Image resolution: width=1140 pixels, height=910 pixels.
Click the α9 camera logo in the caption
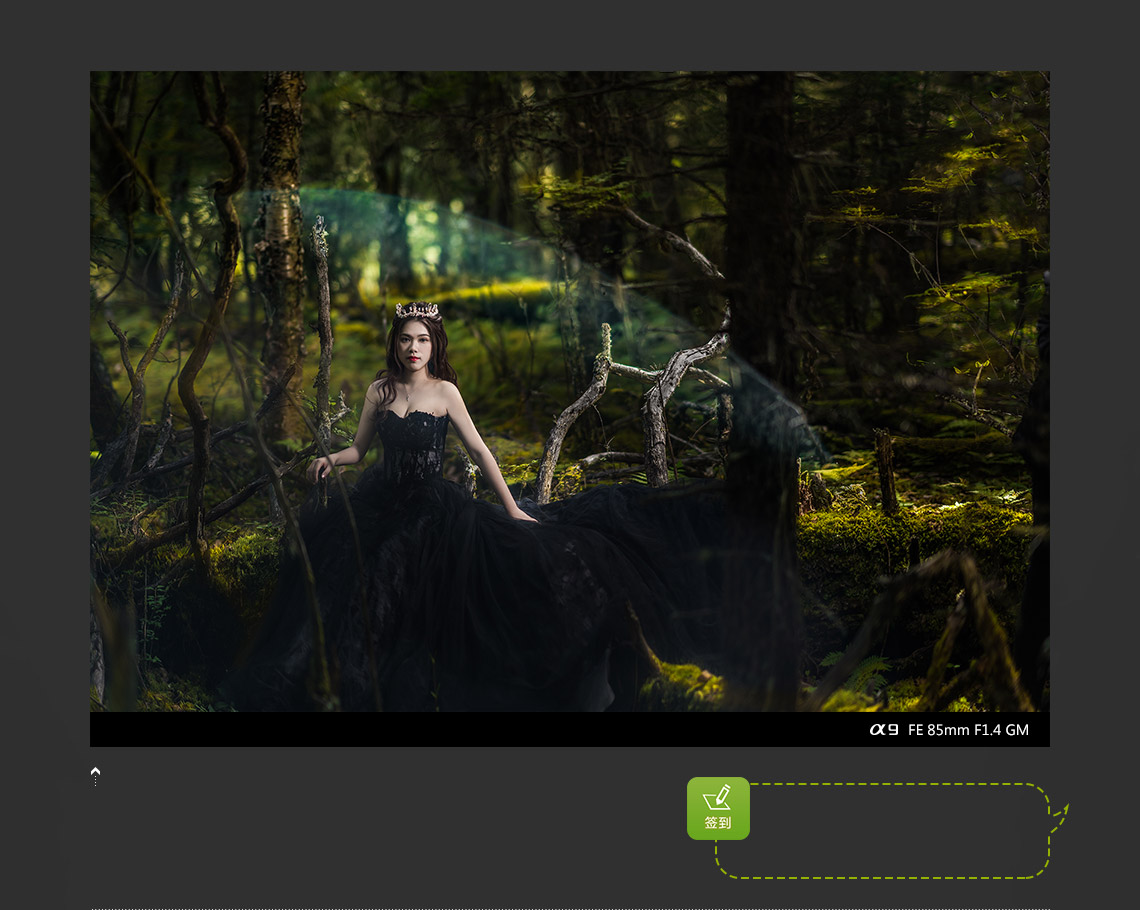tap(884, 730)
